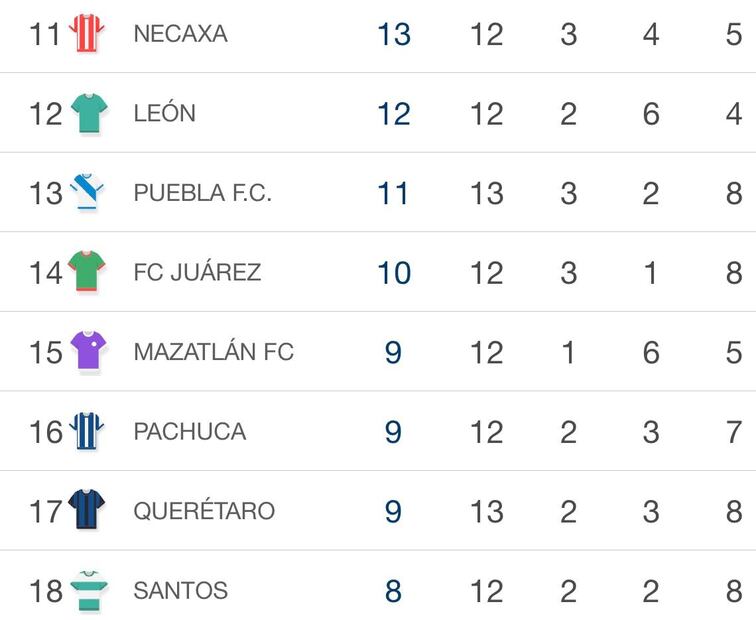Click Necaxa's 13 points value

[394, 34]
